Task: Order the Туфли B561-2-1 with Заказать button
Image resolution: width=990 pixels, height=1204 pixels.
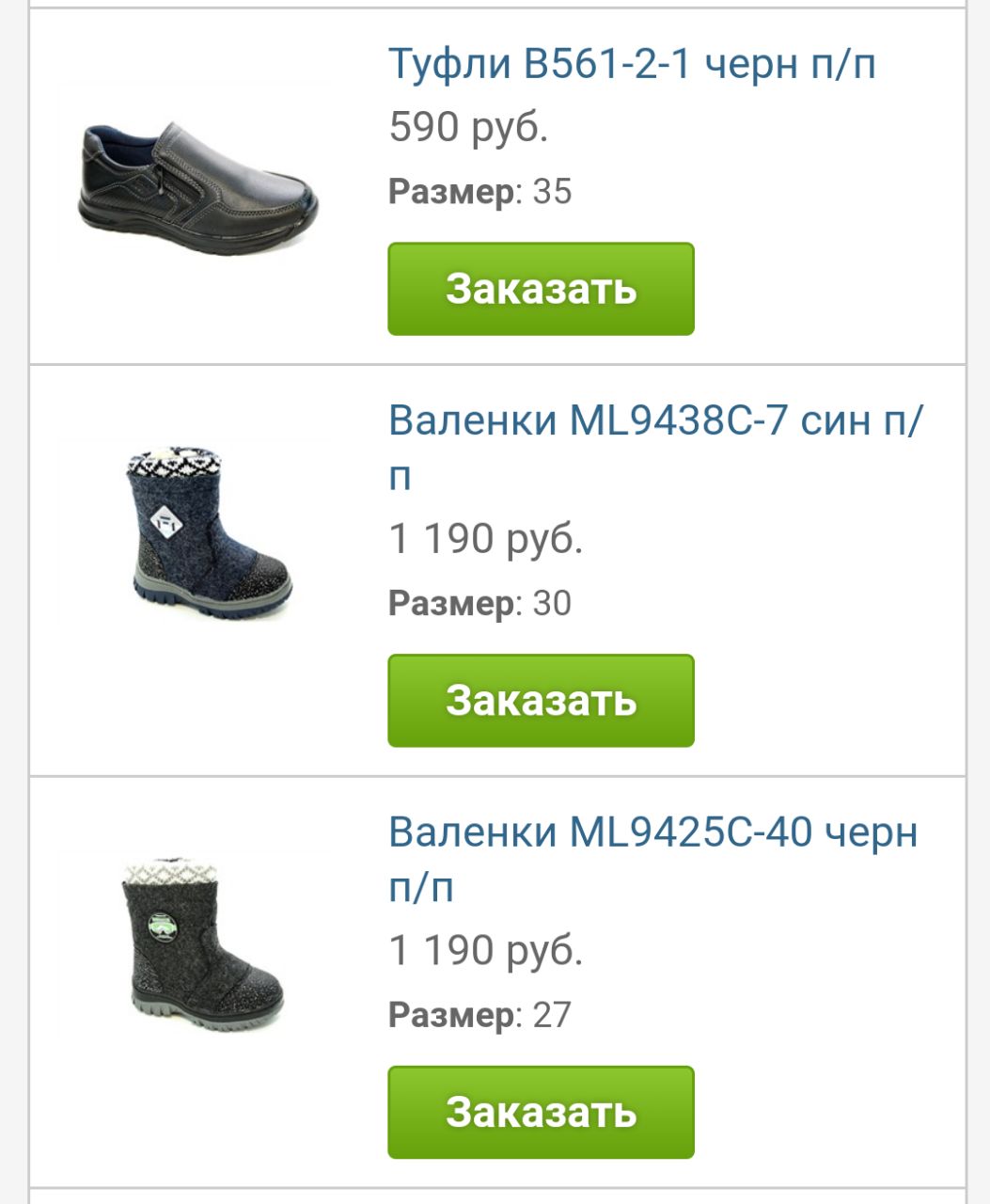Action: 541,289
